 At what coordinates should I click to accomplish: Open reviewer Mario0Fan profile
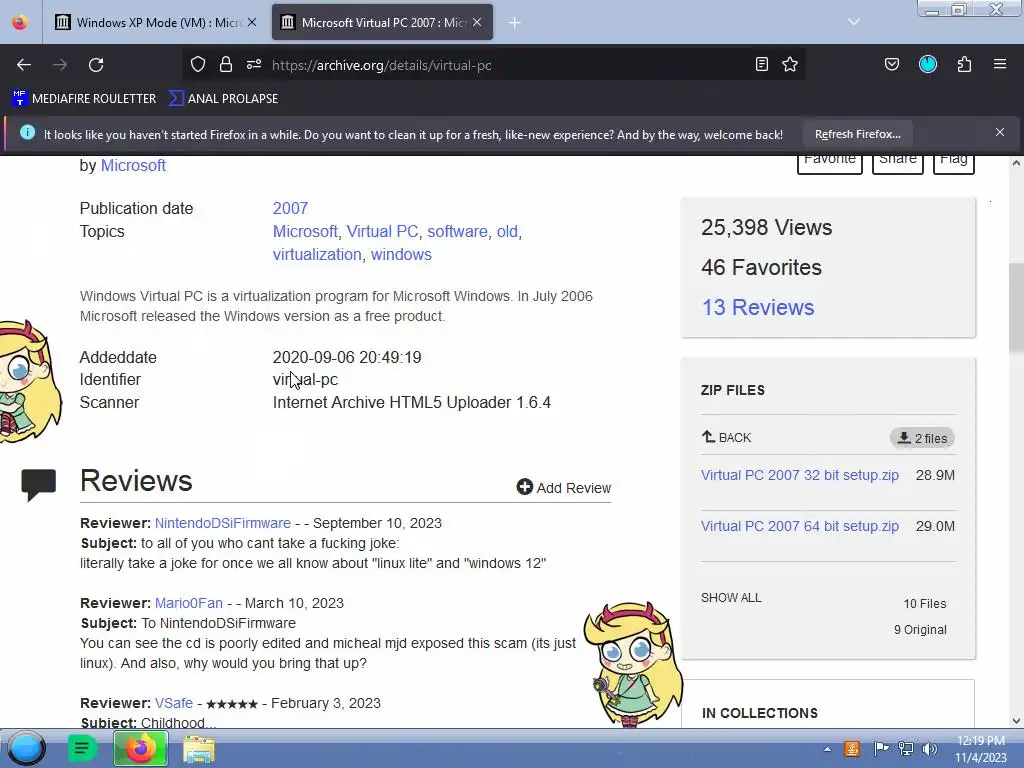click(189, 603)
